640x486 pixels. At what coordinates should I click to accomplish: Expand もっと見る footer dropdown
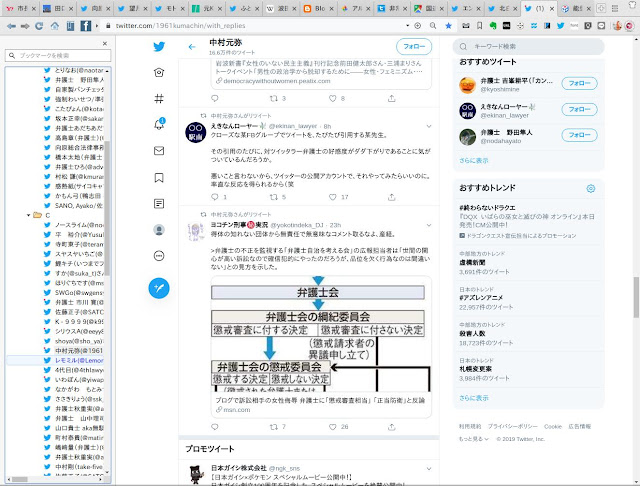tap(473, 439)
